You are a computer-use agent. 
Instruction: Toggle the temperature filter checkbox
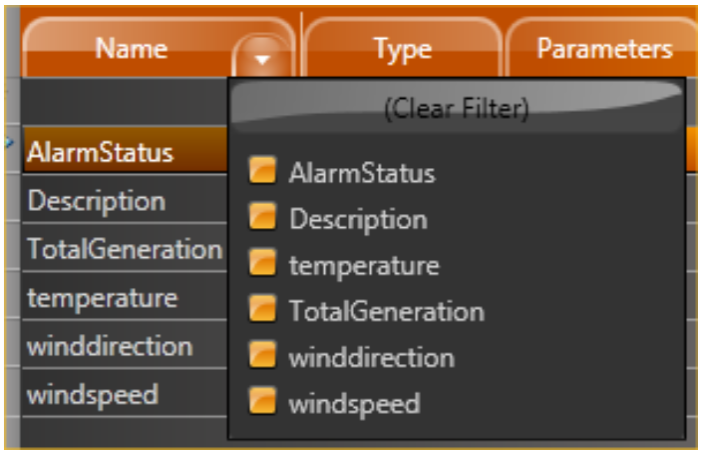pyautogui.click(x=262, y=265)
